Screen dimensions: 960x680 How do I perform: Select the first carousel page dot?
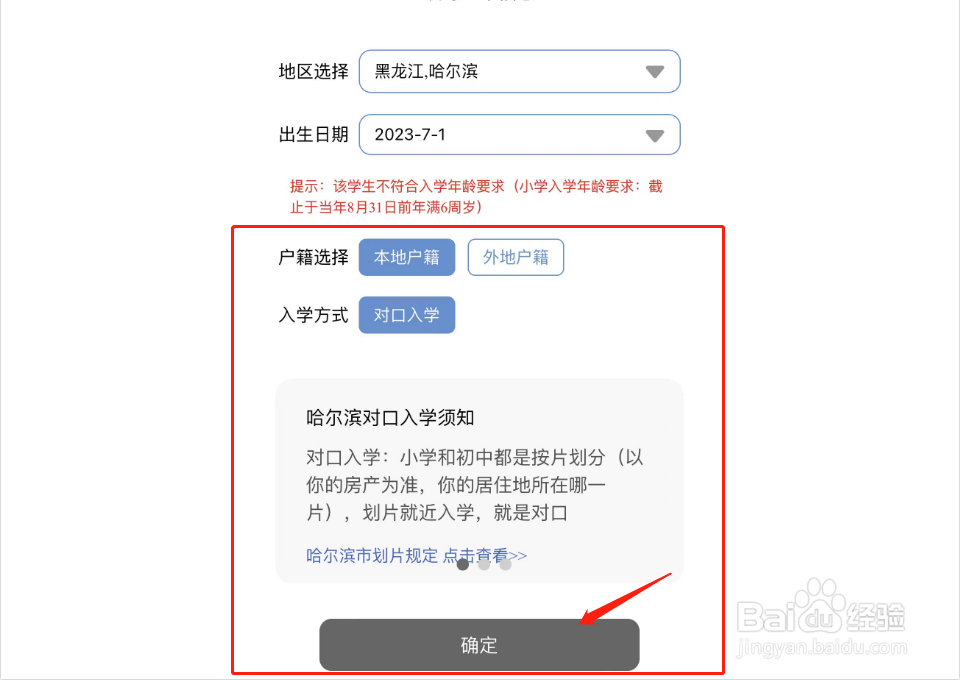point(463,564)
